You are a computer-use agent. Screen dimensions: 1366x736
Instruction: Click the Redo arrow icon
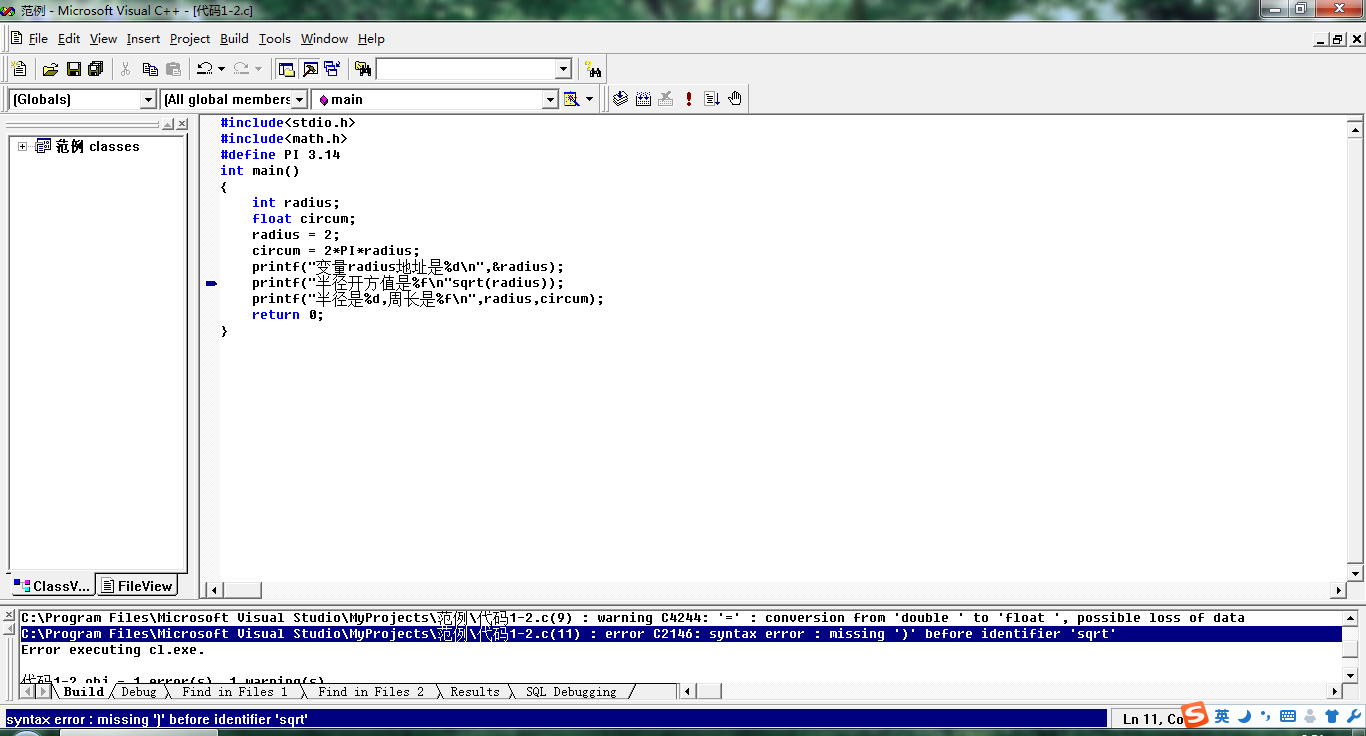[241, 69]
